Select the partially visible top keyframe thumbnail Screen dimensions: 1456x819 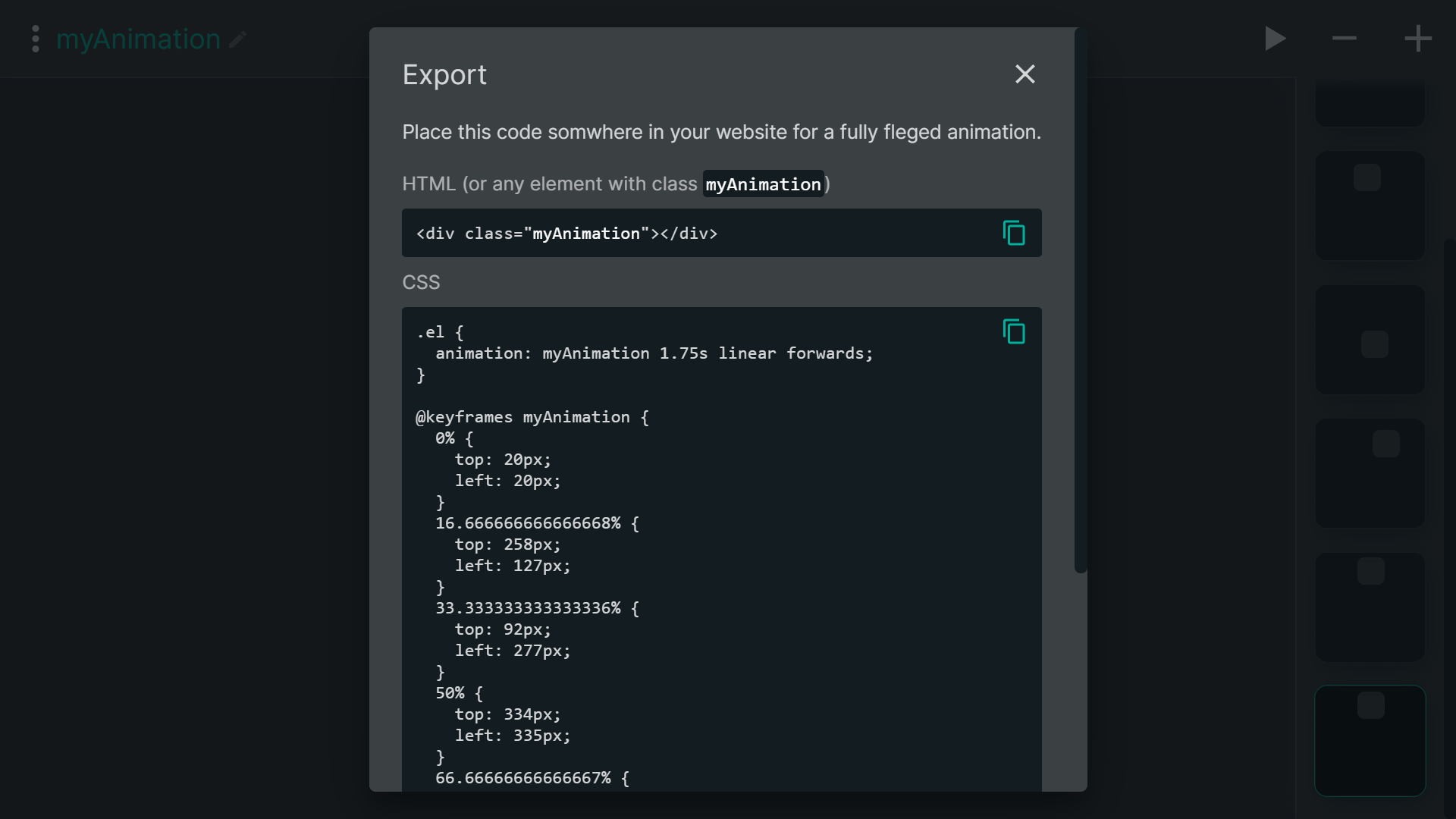coord(1370,104)
